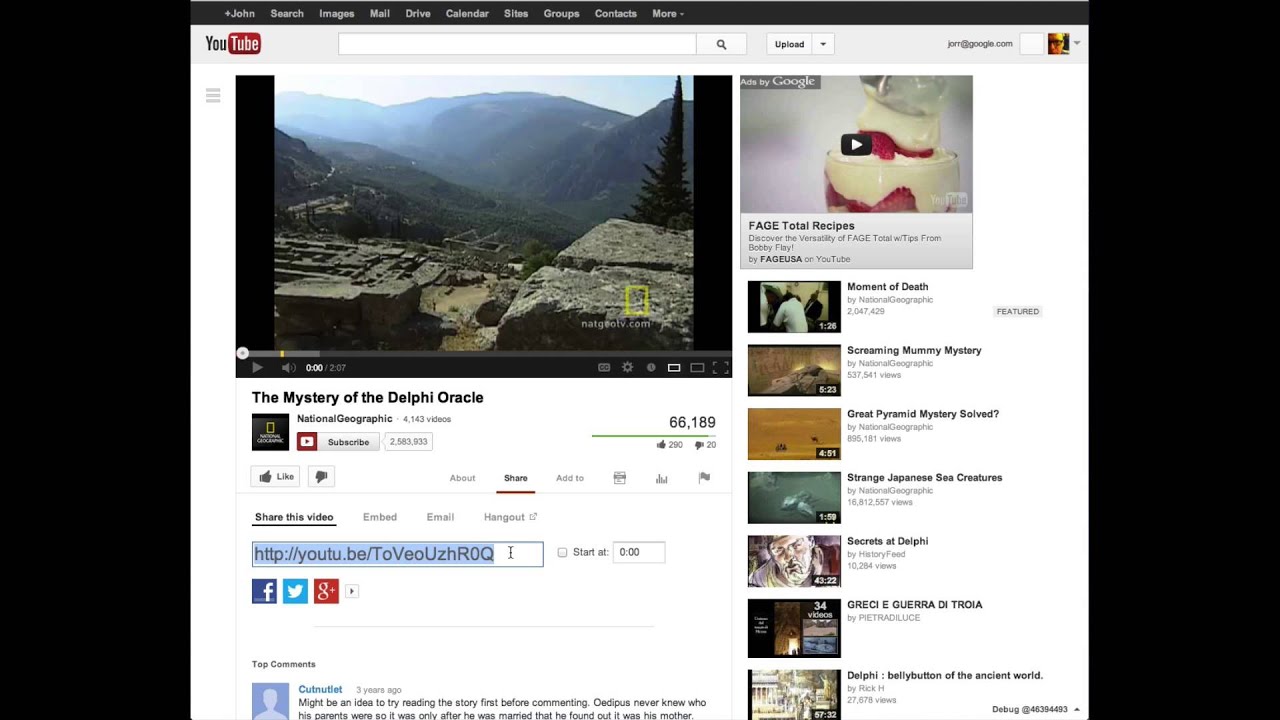1280x720 pixels.
Task: Click the report flag icon
Action: (x=704, y=478)
